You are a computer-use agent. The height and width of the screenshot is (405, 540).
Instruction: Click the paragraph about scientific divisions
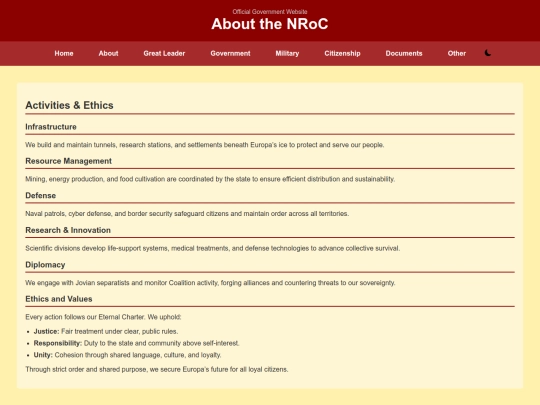(x=212, y=248)
